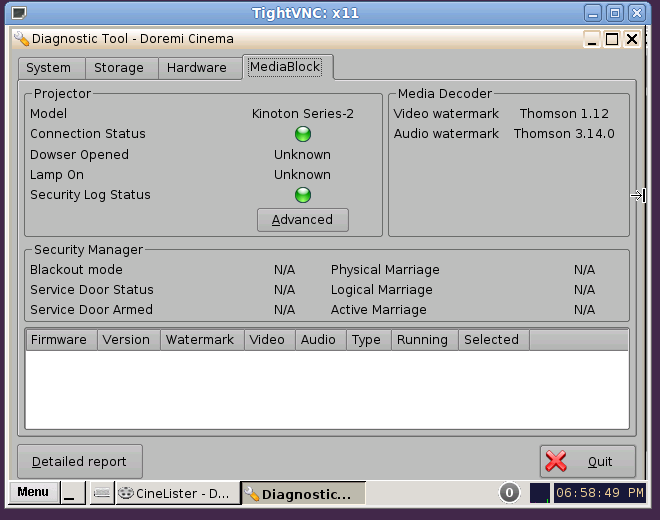Click the taskbar clock showing 06:58:49 PM
The height and width of the screenshot is (520, 660).
click(x=599, y=493)
